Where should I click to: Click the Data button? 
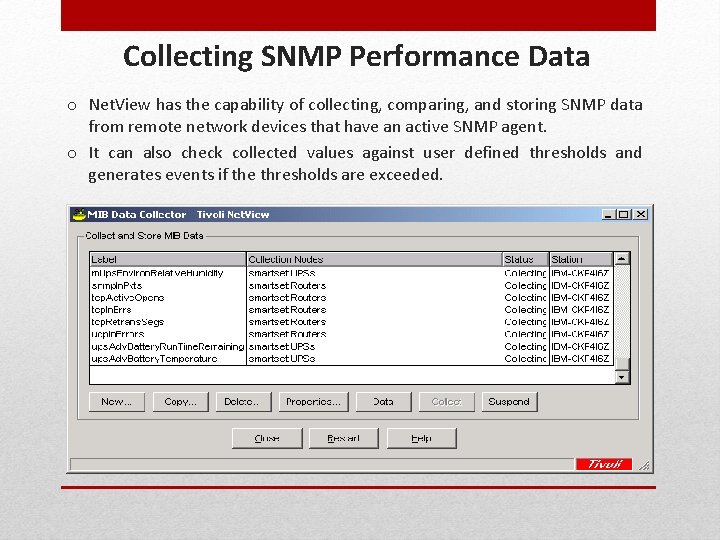[x=383, y=402]
